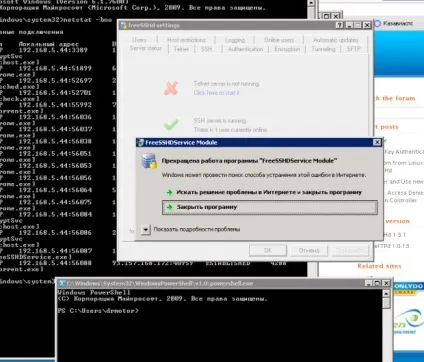The height and width of the screenshot is (362, 424).
Task: Open the SSH tab
Action: pyautogui.click(x=206, y=49)
